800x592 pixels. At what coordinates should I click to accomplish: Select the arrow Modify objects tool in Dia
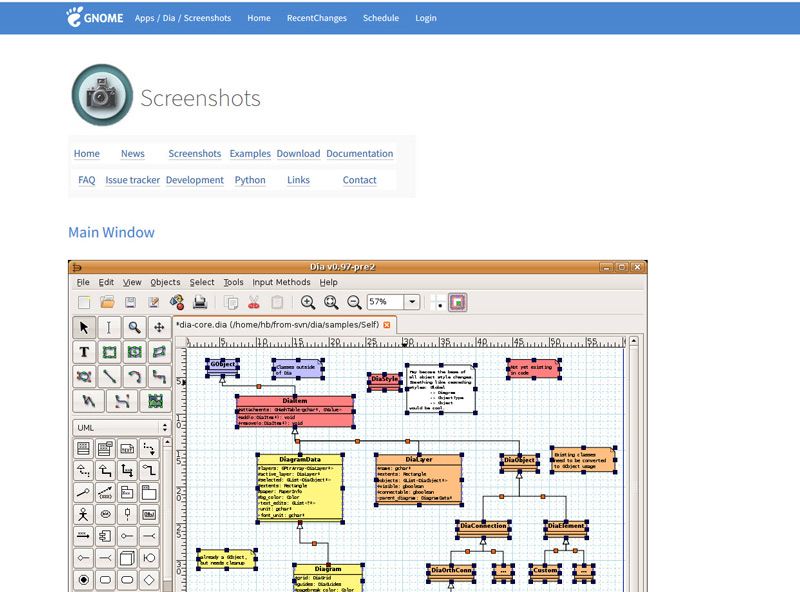click(84, 328)
